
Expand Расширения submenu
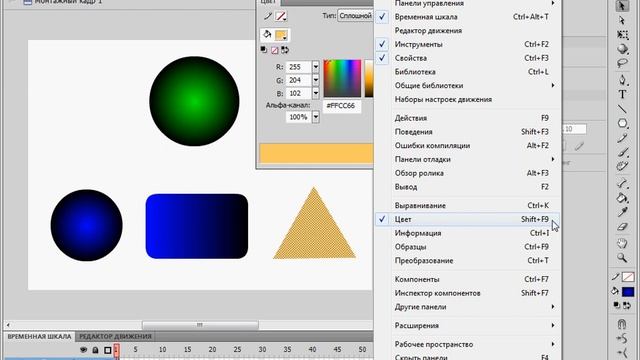tap(467, 326)
